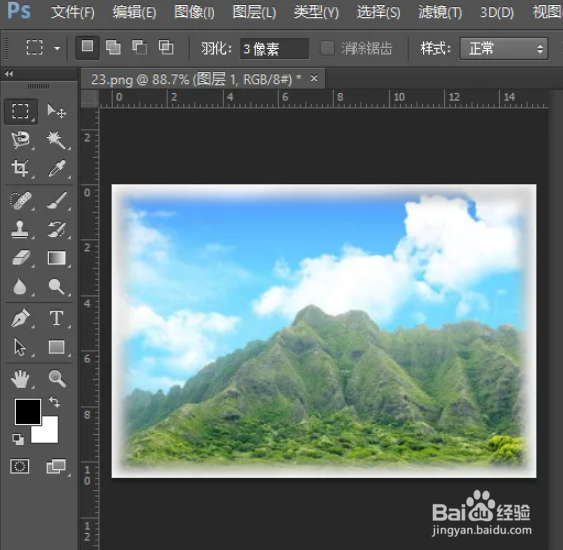Choose Add to Selection mode

[x=113, y=47]
